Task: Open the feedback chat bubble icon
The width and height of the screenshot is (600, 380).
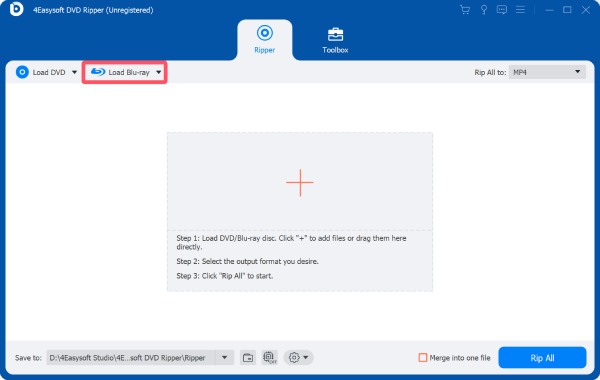Action: 502,10
